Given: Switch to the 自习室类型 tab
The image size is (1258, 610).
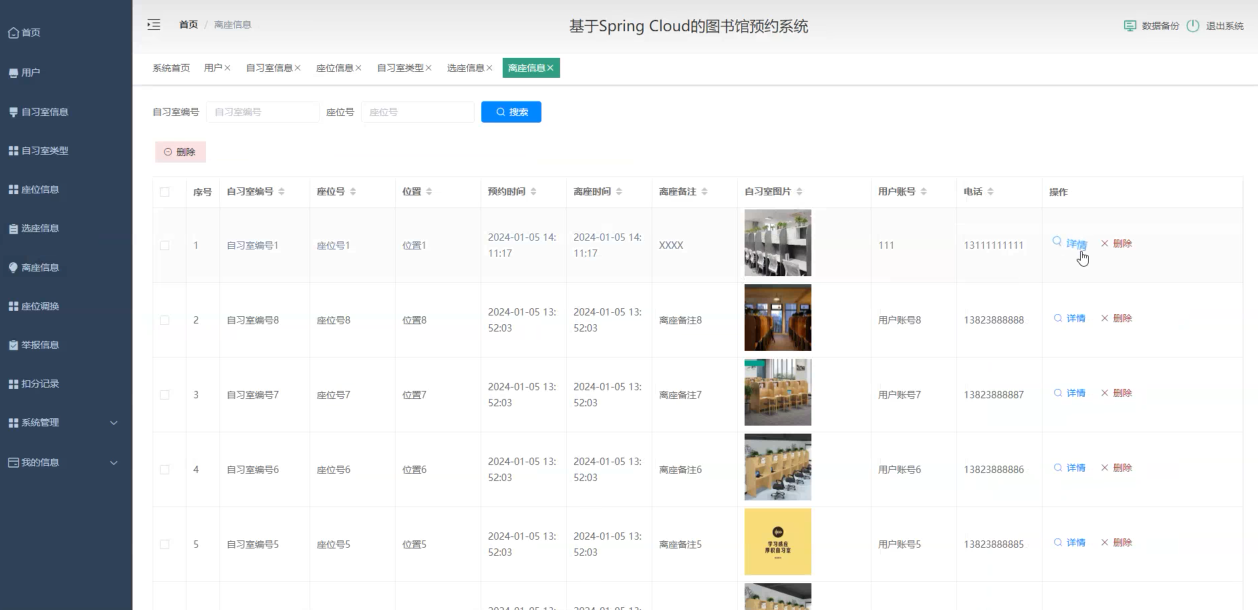Looking at the screenshot, I should pos(400,68).
